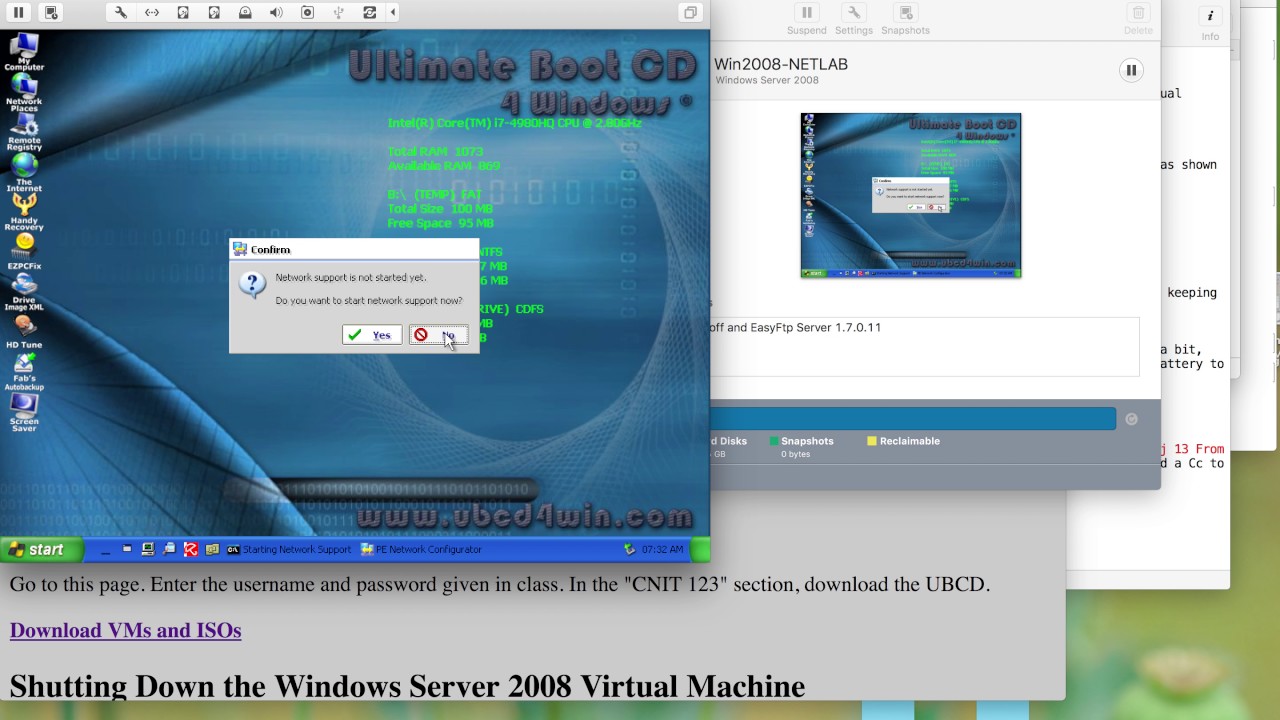This screenshot has width=1280, height=720.
Task: Open Snapshots in the VM library window
Action: pyautogui.click(x=906, y=20)
